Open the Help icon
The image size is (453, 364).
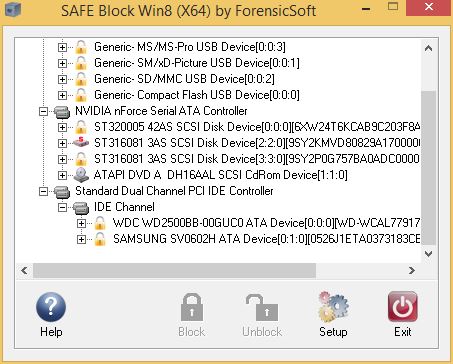point(51,307)
